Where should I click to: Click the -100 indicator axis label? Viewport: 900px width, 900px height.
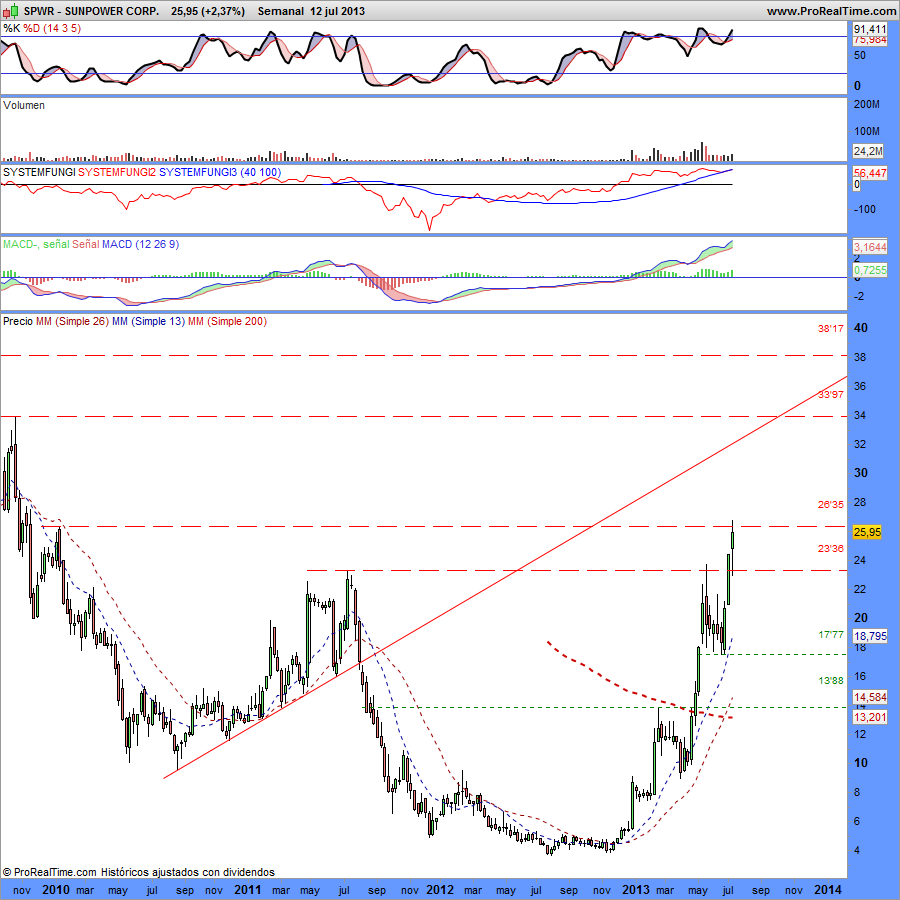864,209
